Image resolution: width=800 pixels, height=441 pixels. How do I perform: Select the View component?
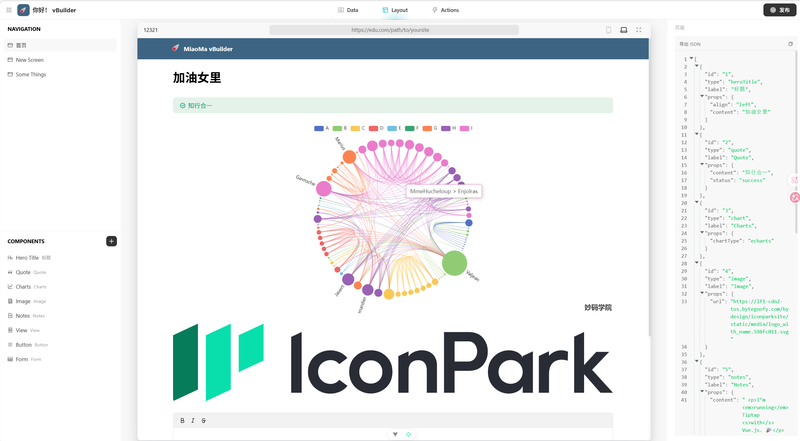click(23, 330)
